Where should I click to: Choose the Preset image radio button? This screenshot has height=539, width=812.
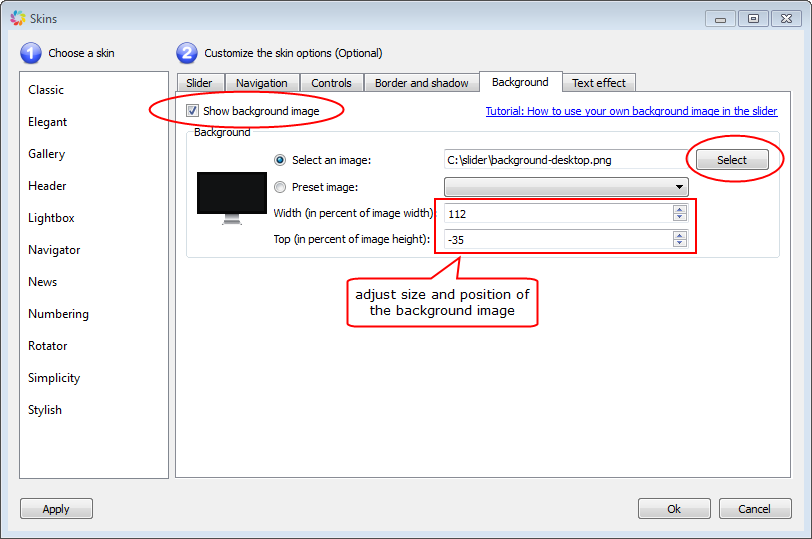(280, 187)
